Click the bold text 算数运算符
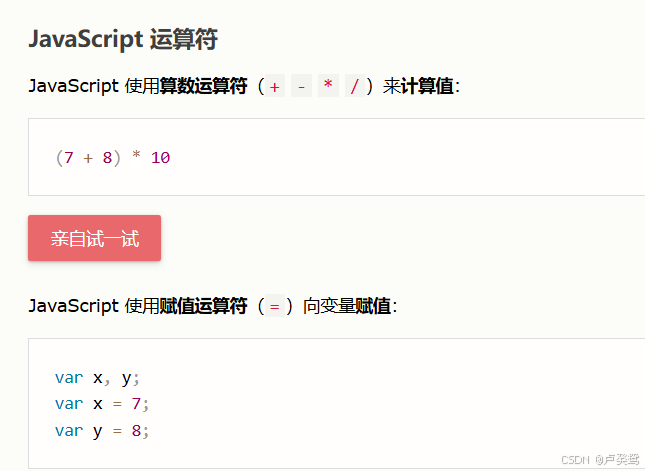Viewport: 645px width, 471px height. (x=204, y=86)
